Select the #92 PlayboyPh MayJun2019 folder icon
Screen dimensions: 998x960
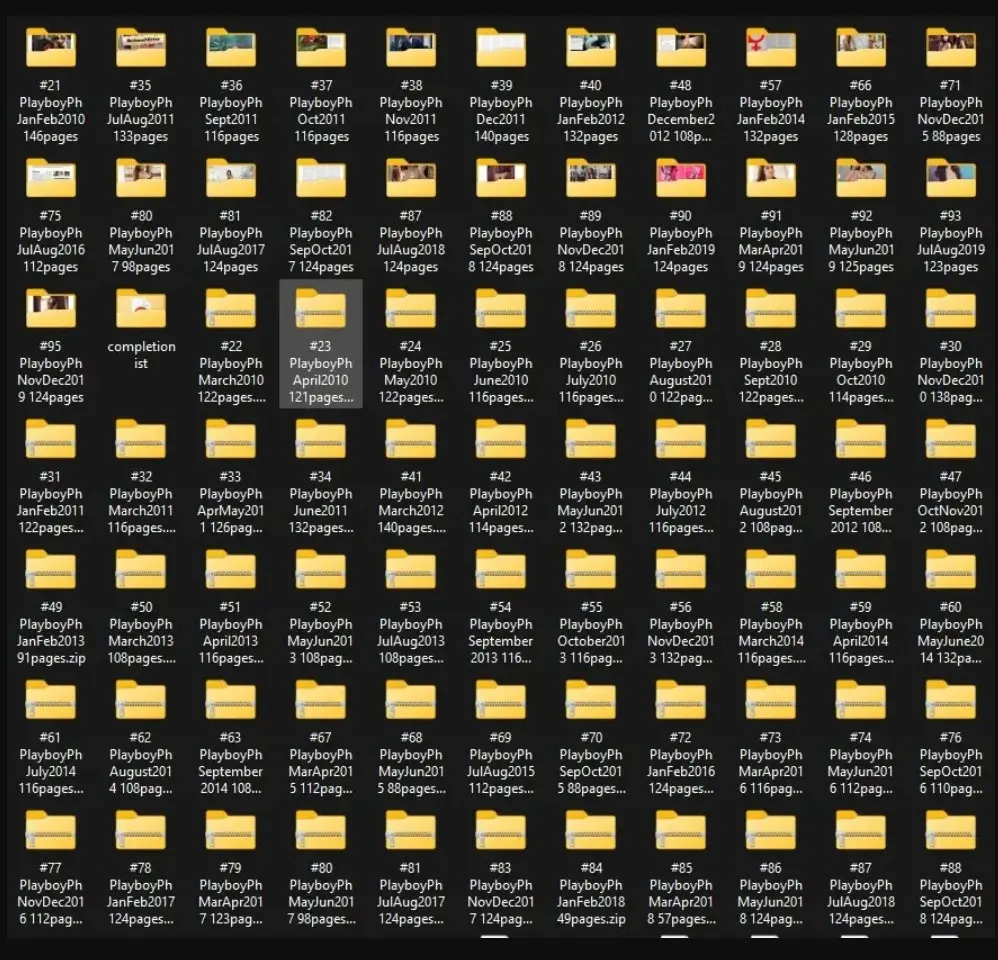(x=861, y=178)
